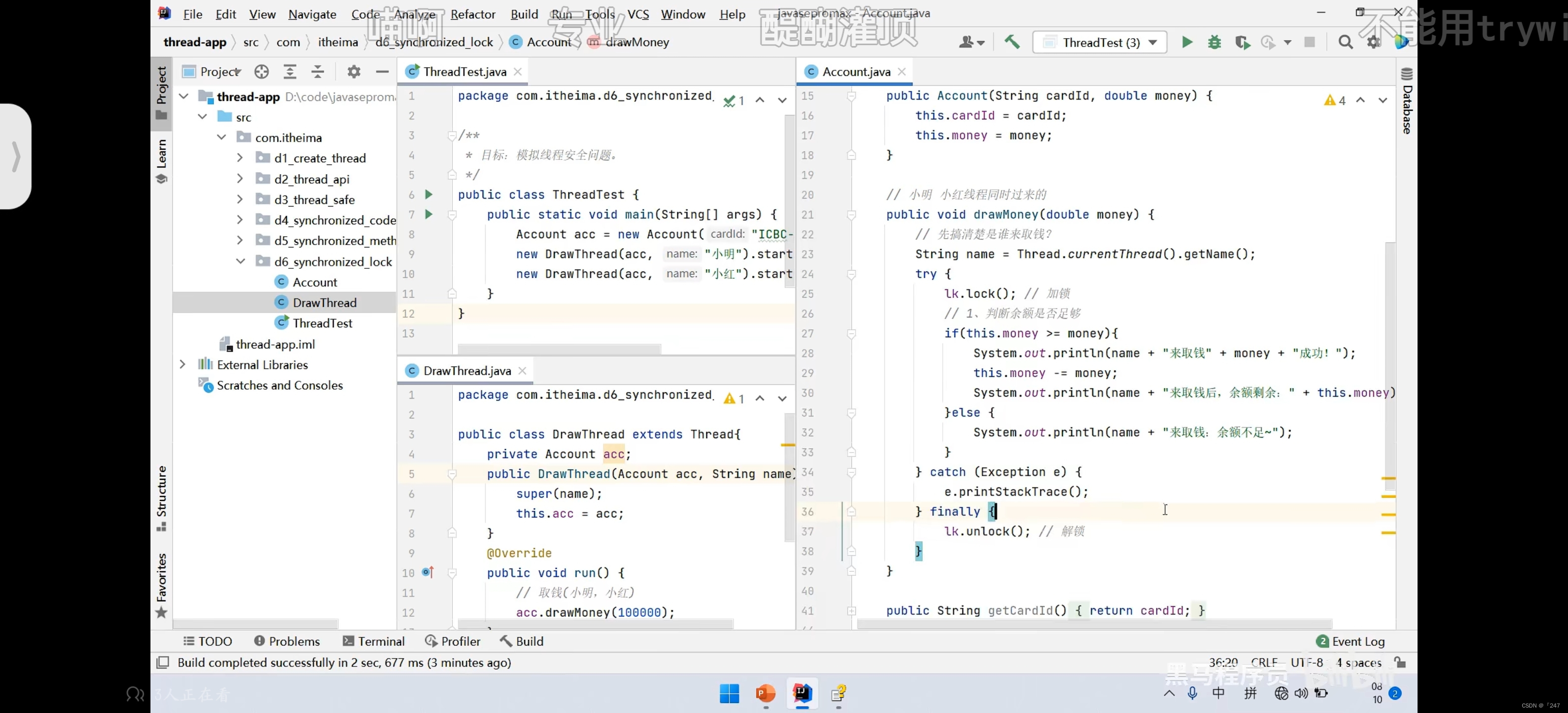1568x713 pixels.
Task: Open the Navigate menu
Action: point(312,14)
